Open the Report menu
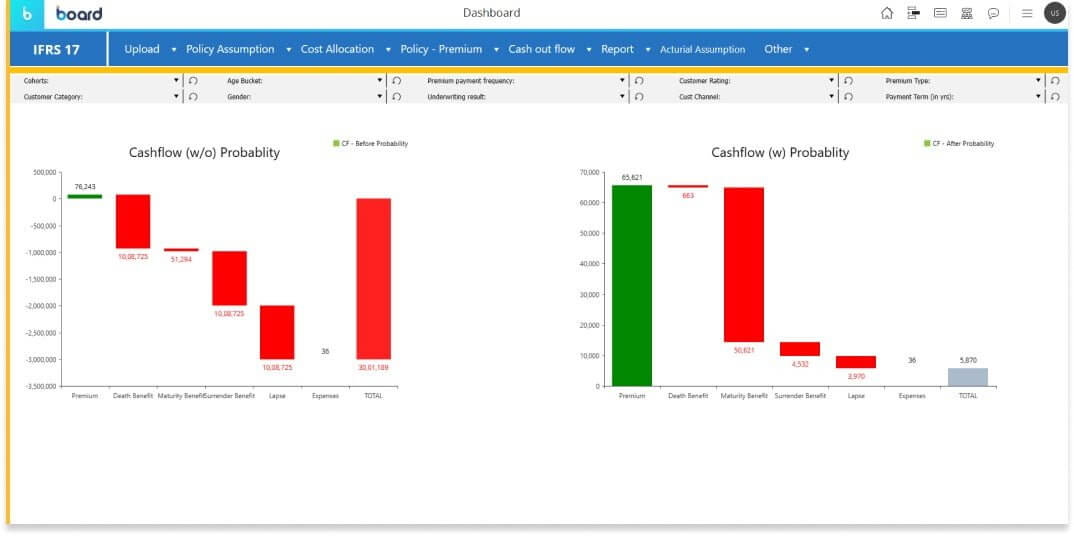This screenshot has height=536, width=1074. [x=617, y=49]
